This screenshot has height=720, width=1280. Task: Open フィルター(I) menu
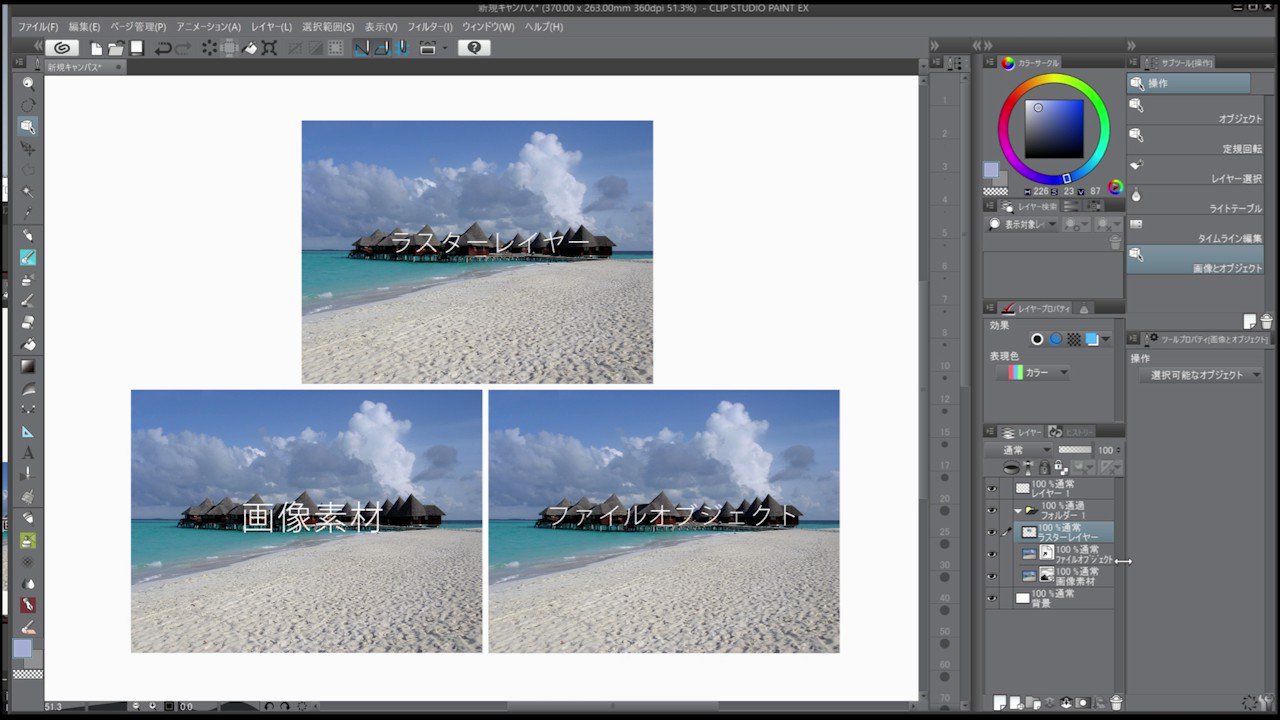(x=430, y=26)
